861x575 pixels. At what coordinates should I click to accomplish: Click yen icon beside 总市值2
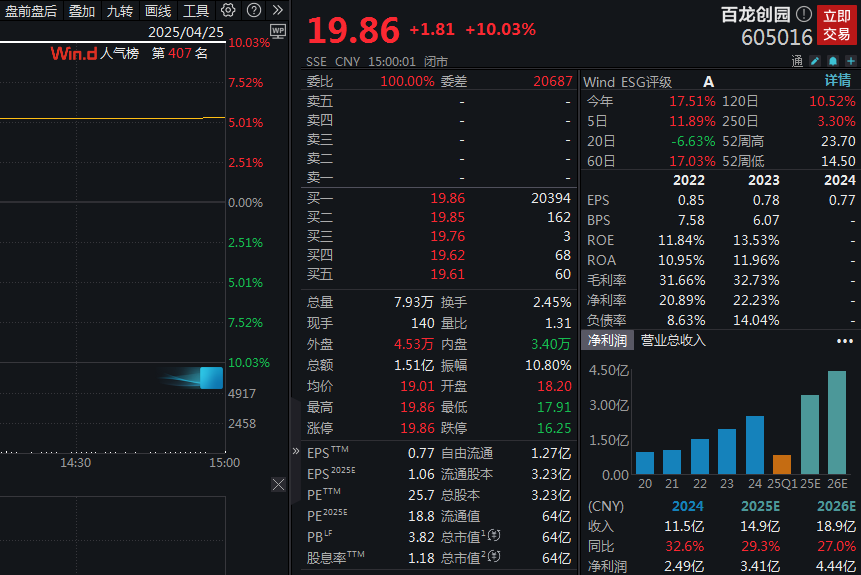click(x=494, y=556)
